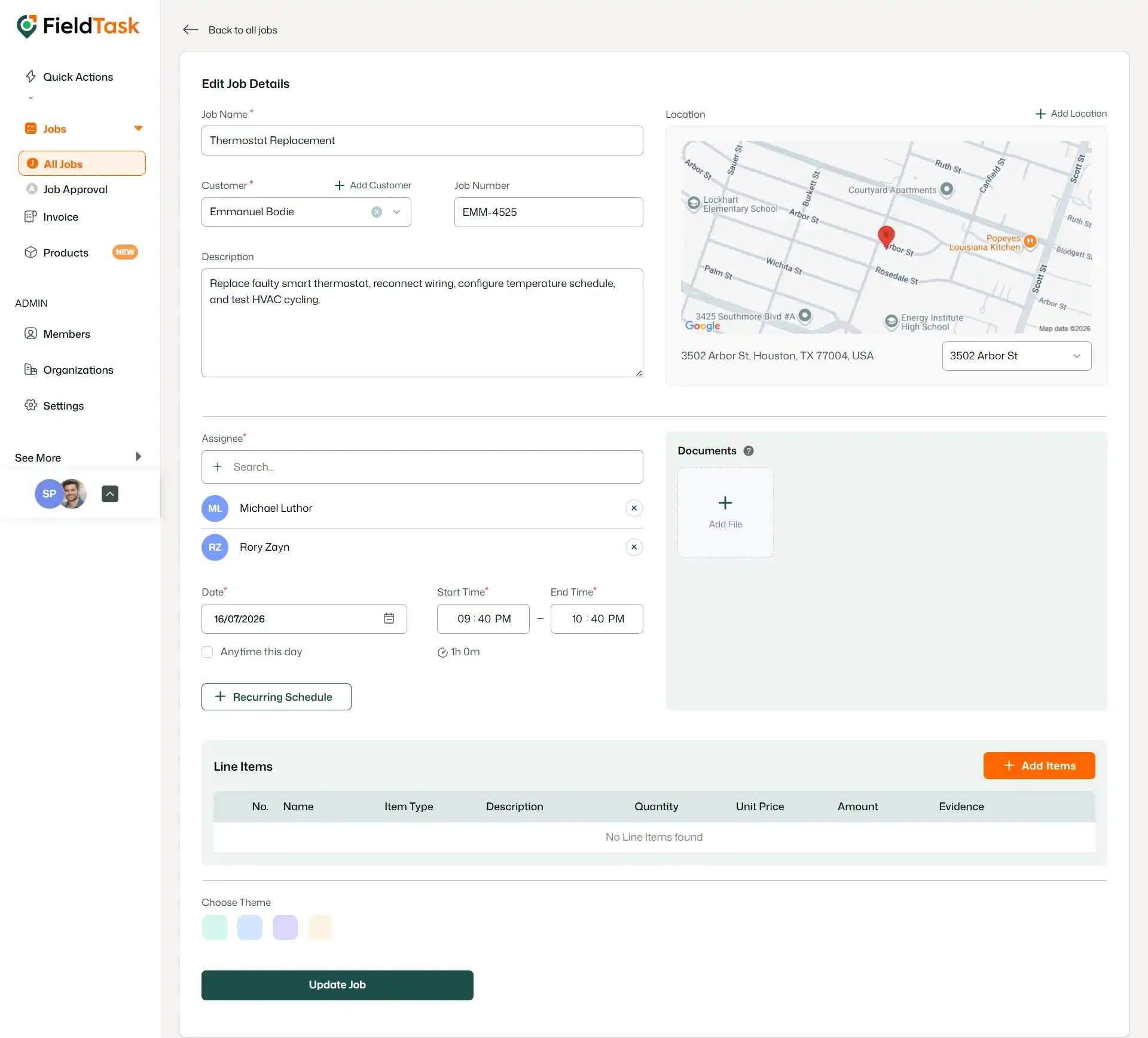This screenshot has height=1038, width=1148.
Task: Clear the Emmanuel Bodie customer selection
Action: 377,212
